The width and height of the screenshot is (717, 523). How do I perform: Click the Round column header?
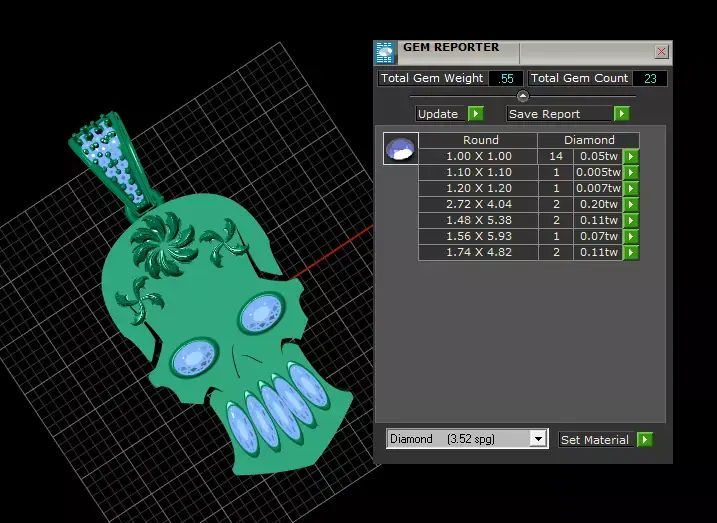click(478, 140)
